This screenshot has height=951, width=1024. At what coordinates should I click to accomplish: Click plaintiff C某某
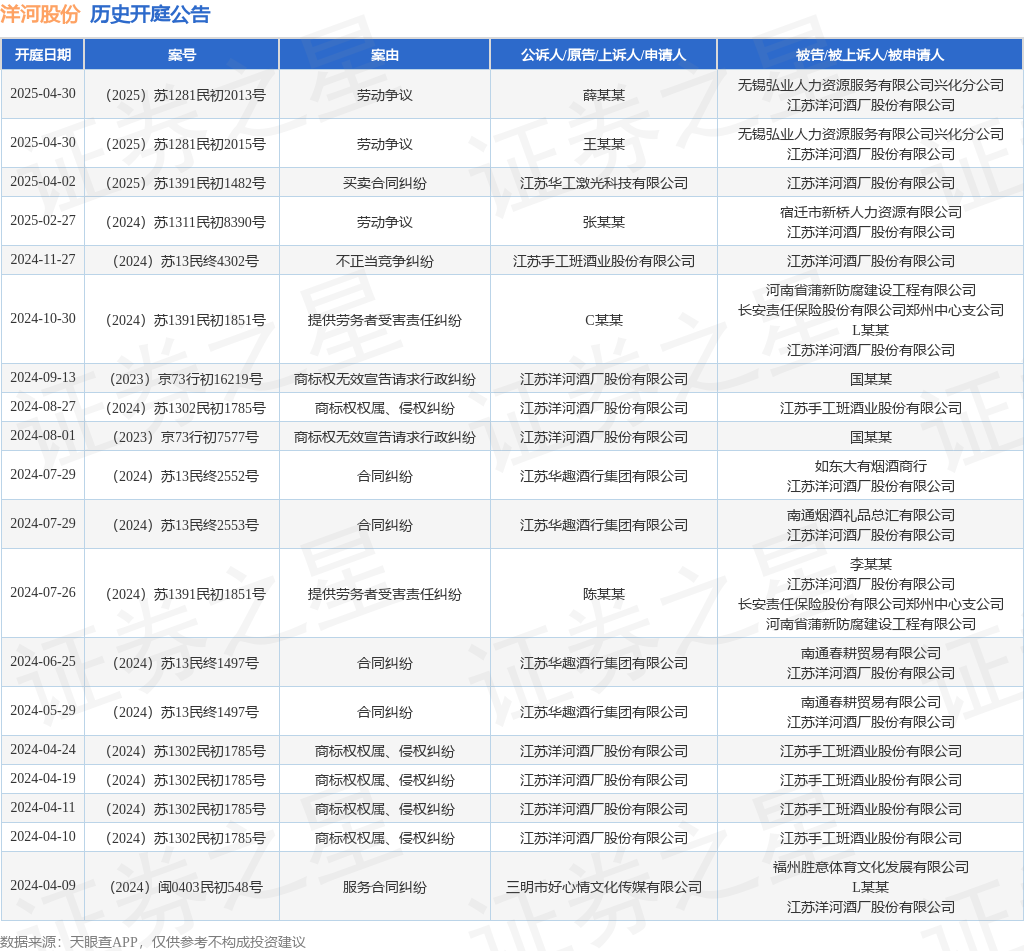click(x=603, y=320)
